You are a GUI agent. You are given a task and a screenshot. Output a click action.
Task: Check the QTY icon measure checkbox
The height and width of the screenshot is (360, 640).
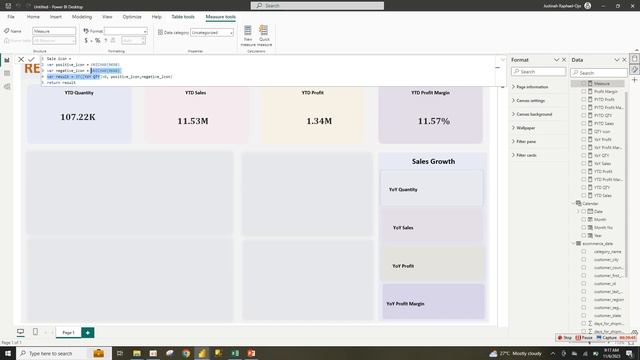coord(584,131)
